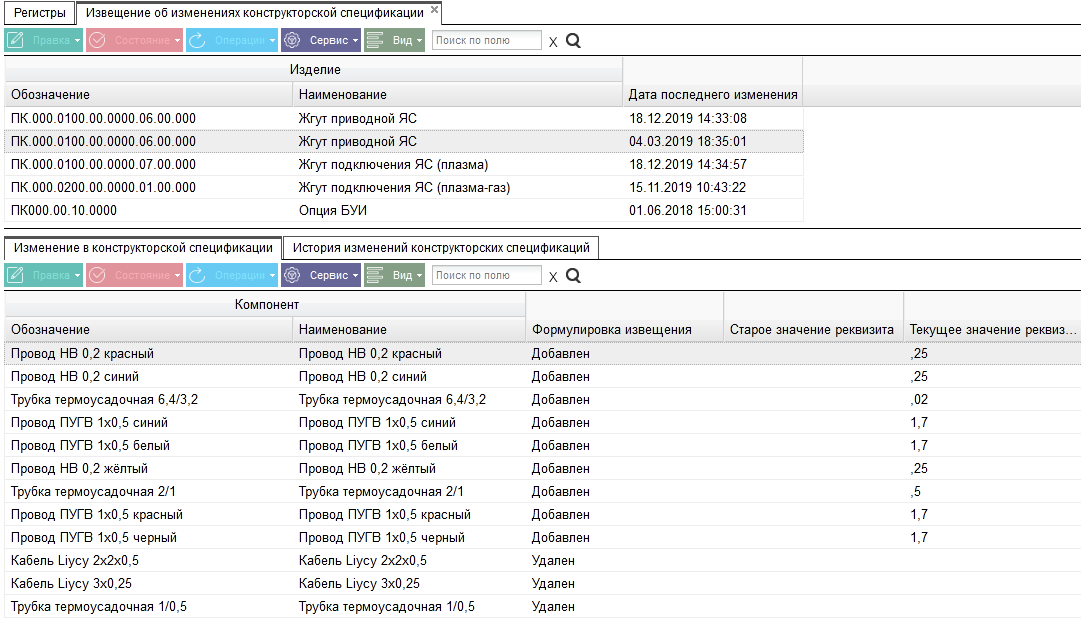Image resolution: width=1081 pixels, height=640 pixels.
Task: Close the Извещение об изменениях tab
Action: (434, 10)
